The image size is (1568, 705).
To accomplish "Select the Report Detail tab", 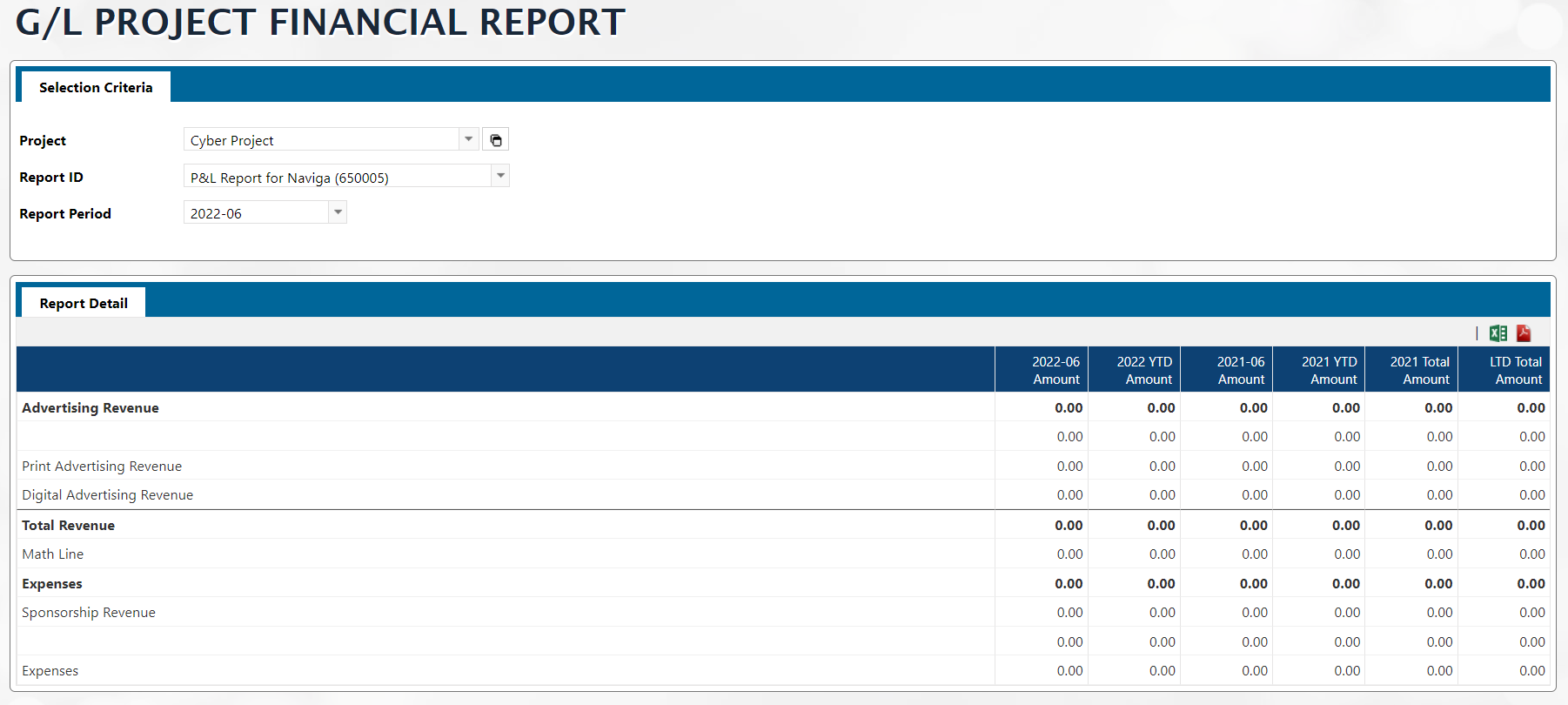I will click(x=84, y=303).
